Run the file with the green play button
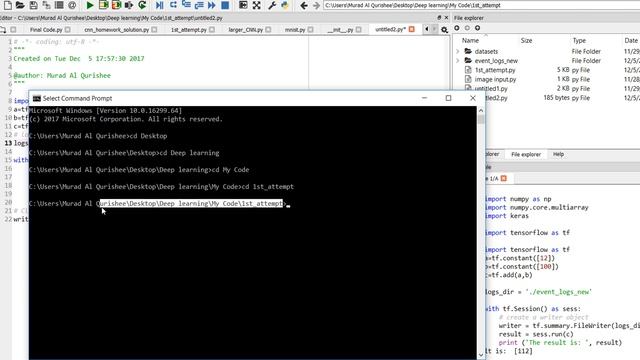 coord(90,5)
